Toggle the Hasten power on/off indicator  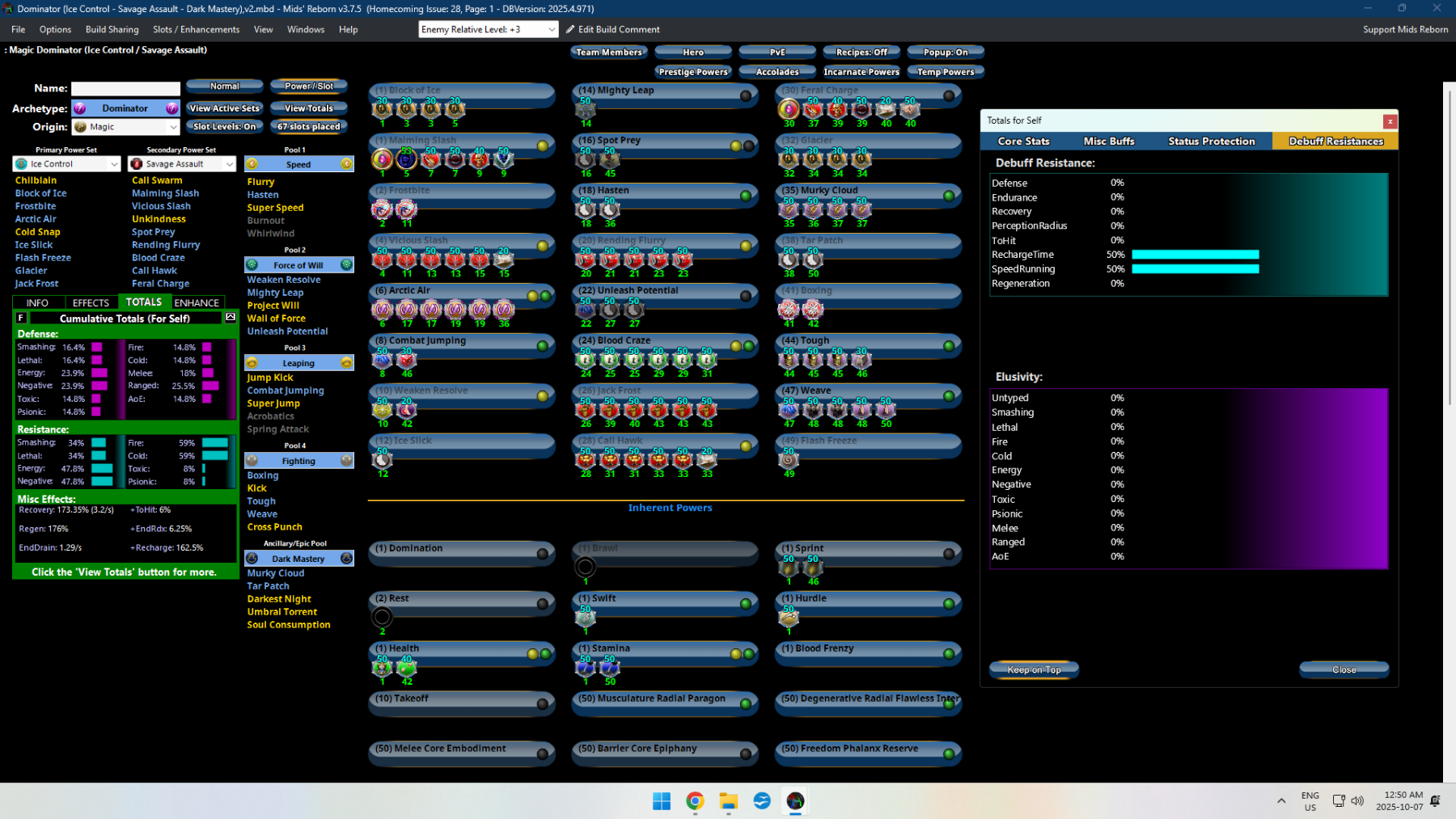[x=746, y=196]
